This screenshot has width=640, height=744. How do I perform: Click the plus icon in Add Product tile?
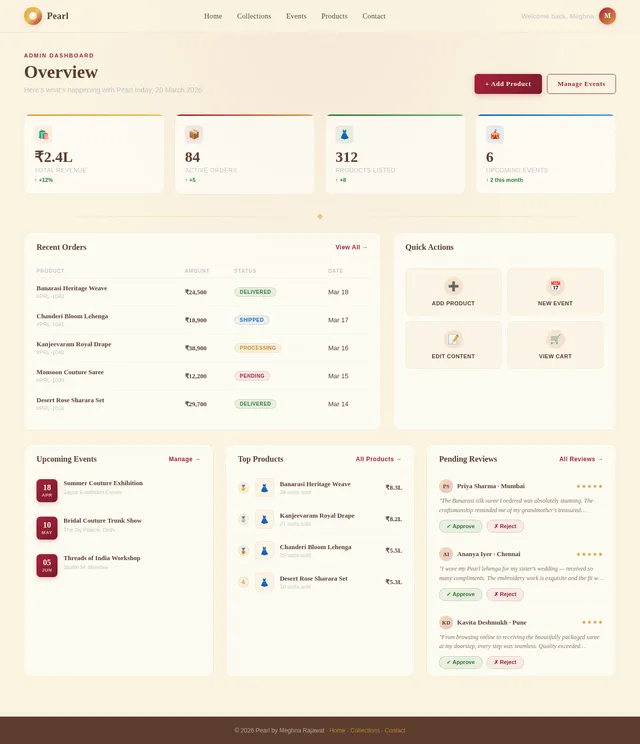coord(453,286)
